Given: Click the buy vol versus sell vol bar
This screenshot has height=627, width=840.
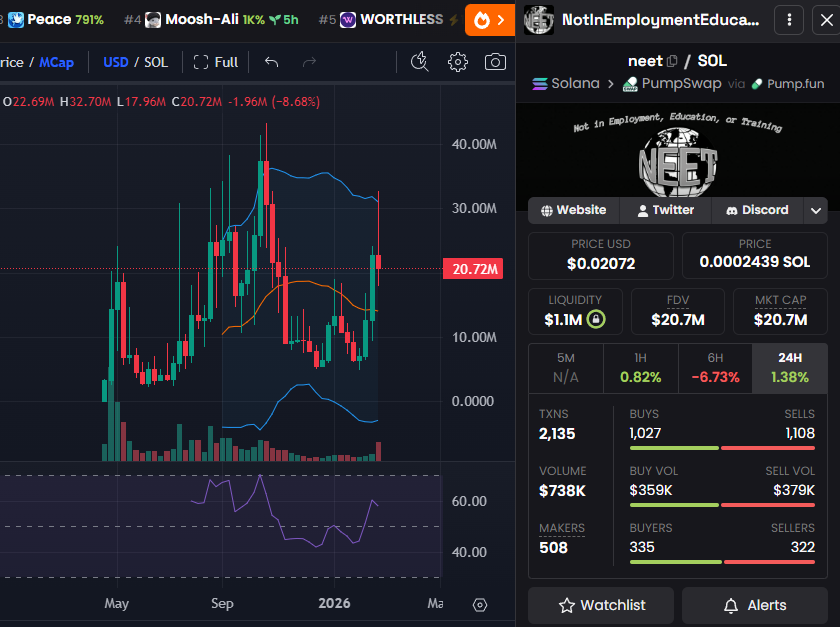Looking at the screenshot, I should click(x=722, y=505).
